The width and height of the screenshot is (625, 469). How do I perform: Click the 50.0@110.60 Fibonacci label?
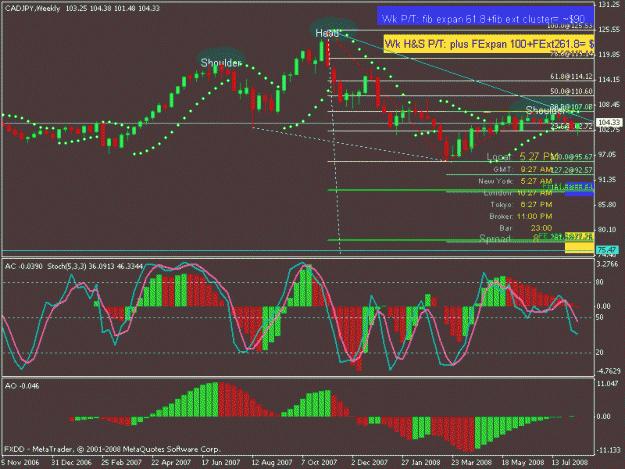pos(572,91)
